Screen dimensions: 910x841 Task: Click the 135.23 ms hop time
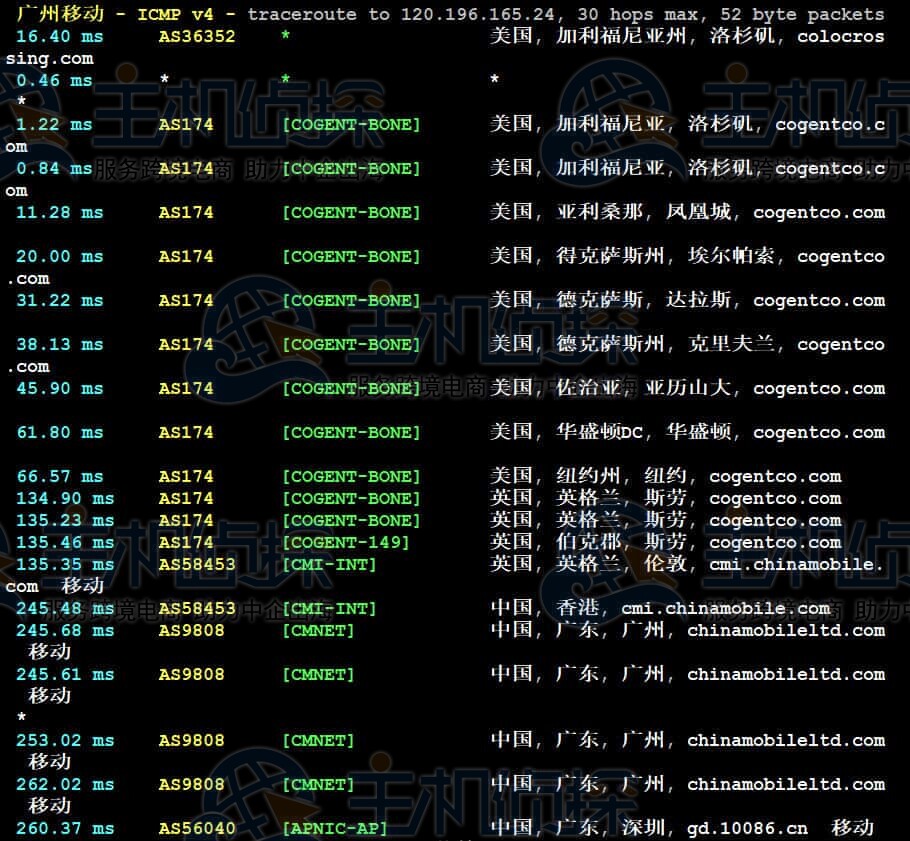pyautogui.click(x=65, y=521)
